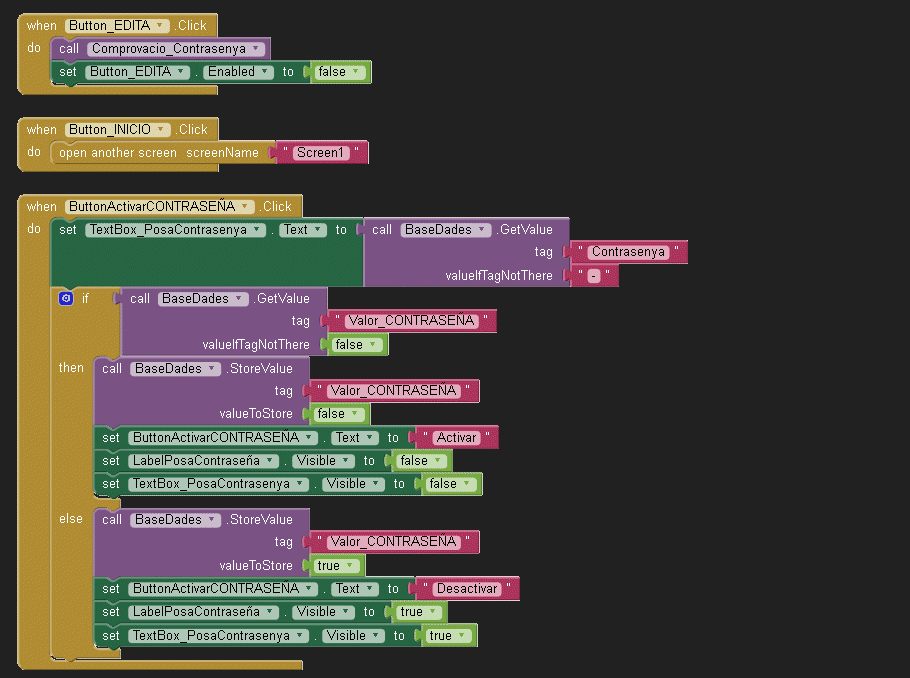Click the "-" valueIfTagNotThere text string

[593, 276]
